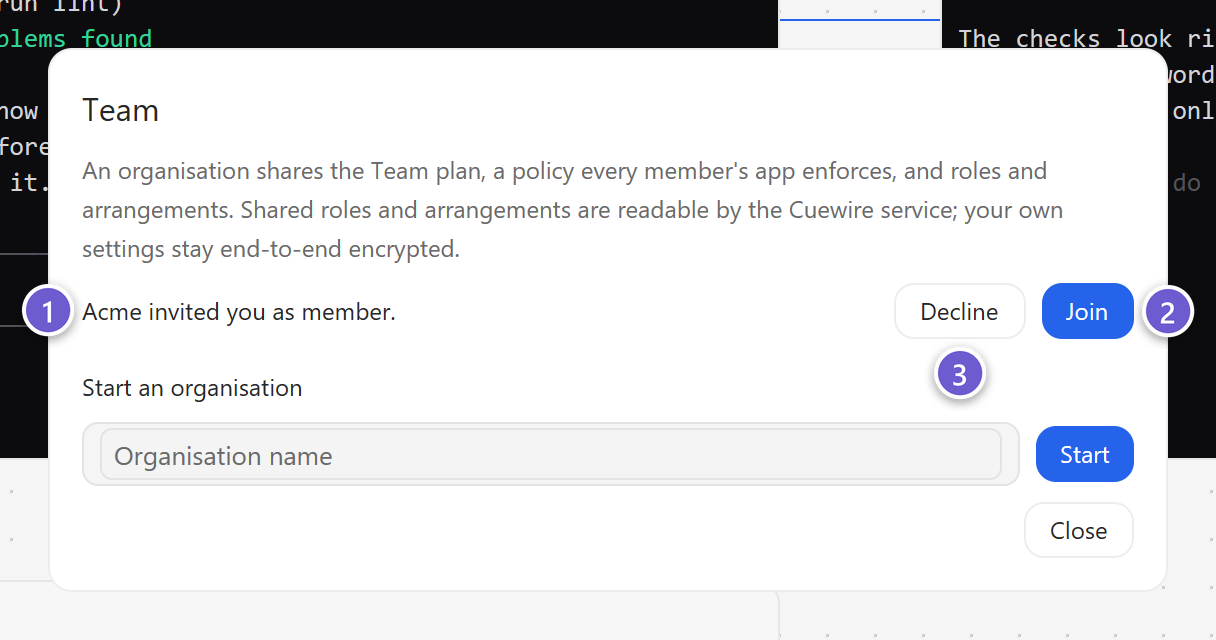Select the 'Acme invited you as member.' text
1216x640 pixels.
pyautogui.click(x=239, y=312)
